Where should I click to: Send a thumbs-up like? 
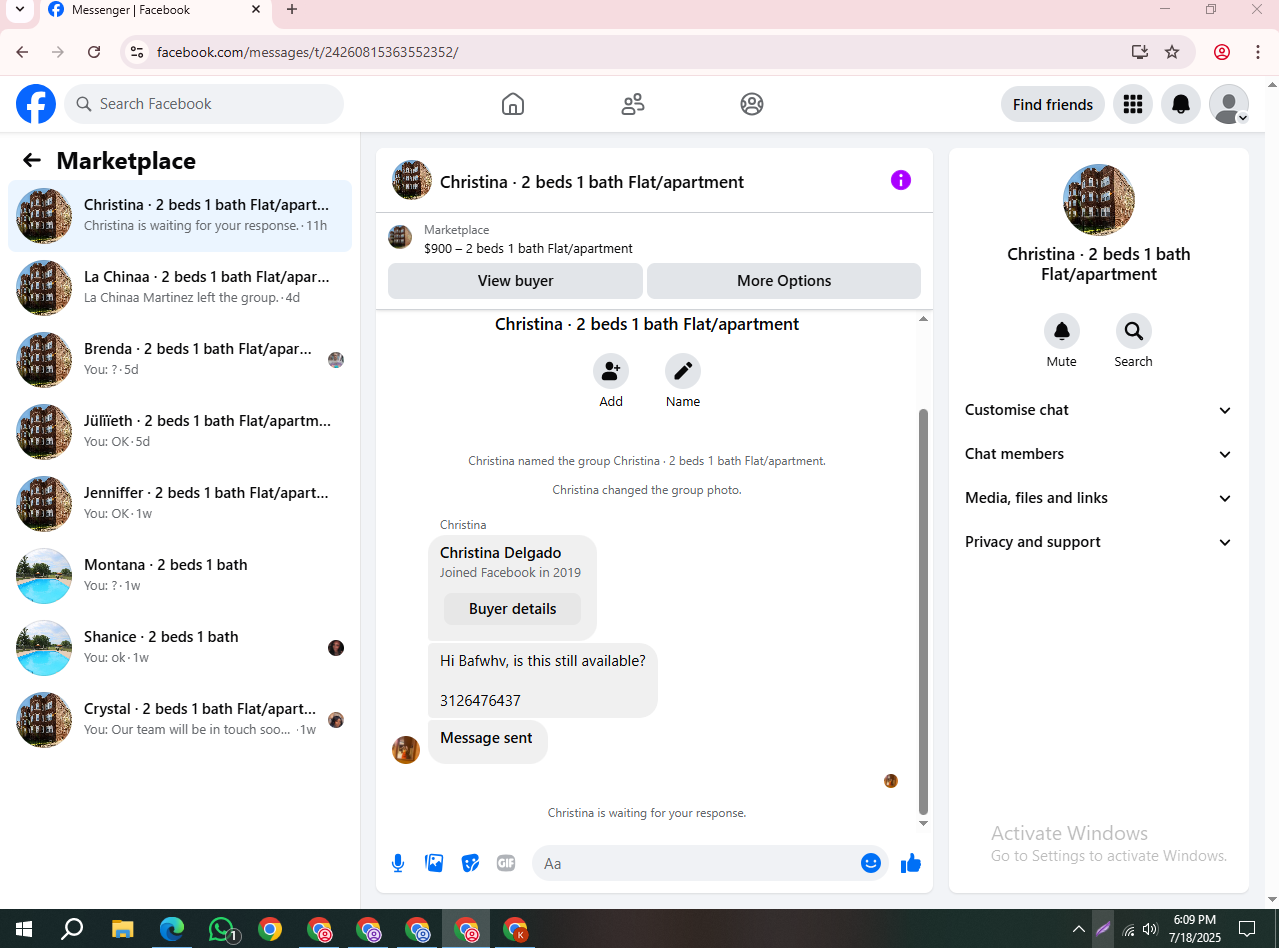(910, 863)
